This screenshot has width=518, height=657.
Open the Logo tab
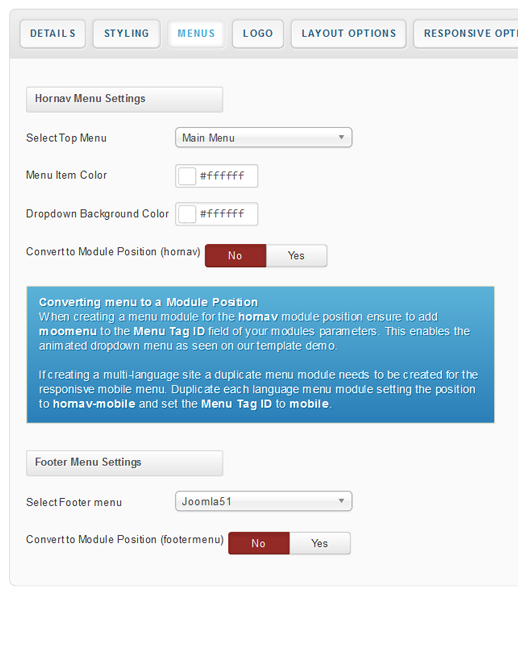(x=258, y=34)
